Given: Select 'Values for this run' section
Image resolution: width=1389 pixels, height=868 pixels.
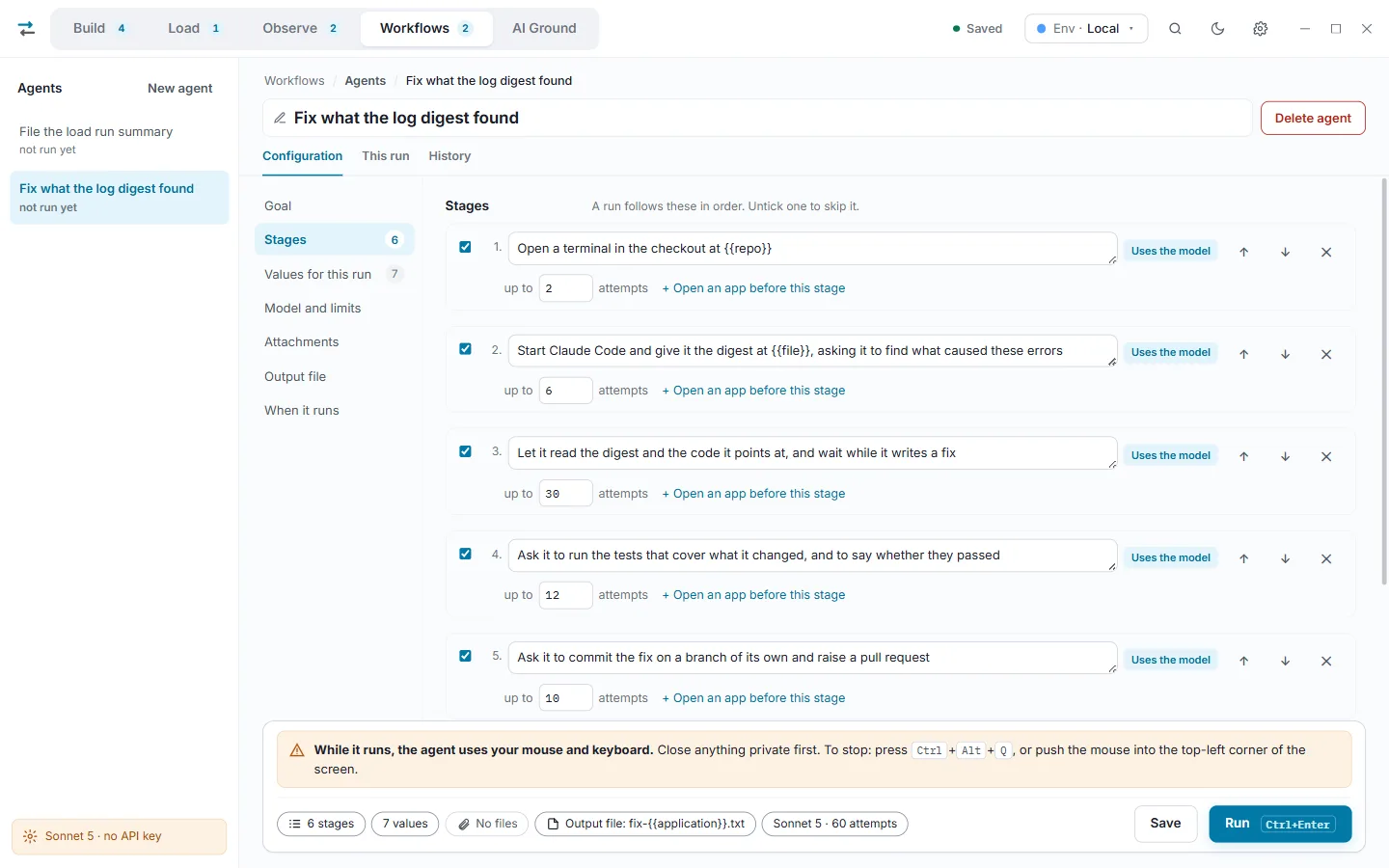Looking at the screenshot, I should tap(334, 274).
